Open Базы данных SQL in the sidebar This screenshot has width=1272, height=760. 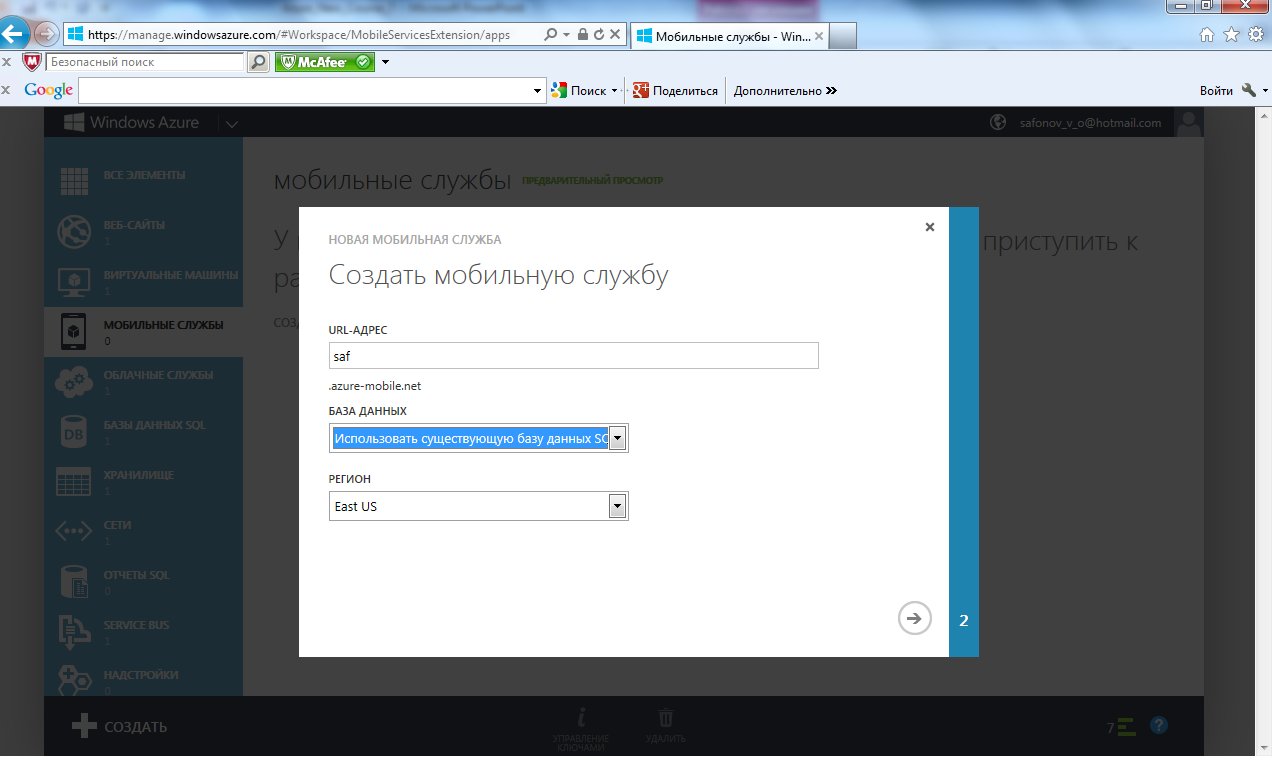[x=144, y=431]
